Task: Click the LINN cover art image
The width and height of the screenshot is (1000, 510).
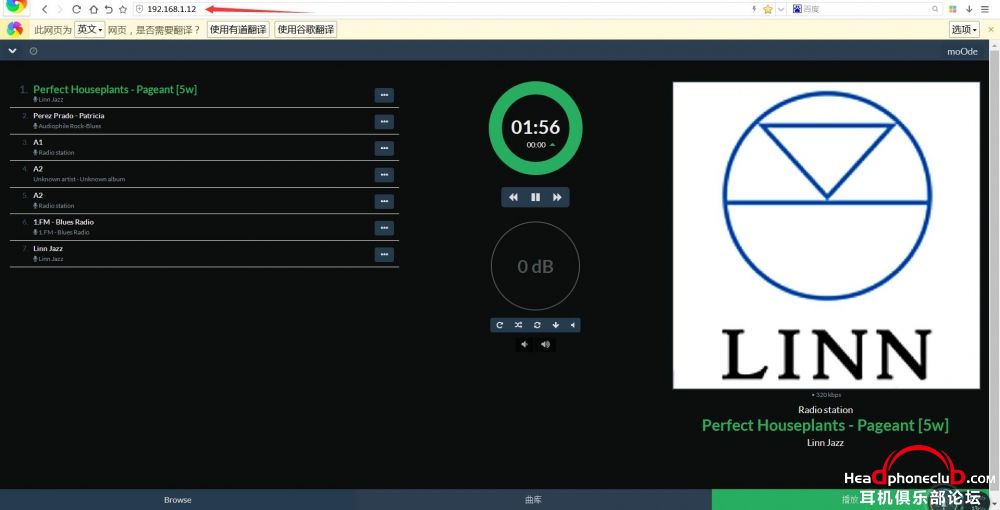Action: point(826,235)
